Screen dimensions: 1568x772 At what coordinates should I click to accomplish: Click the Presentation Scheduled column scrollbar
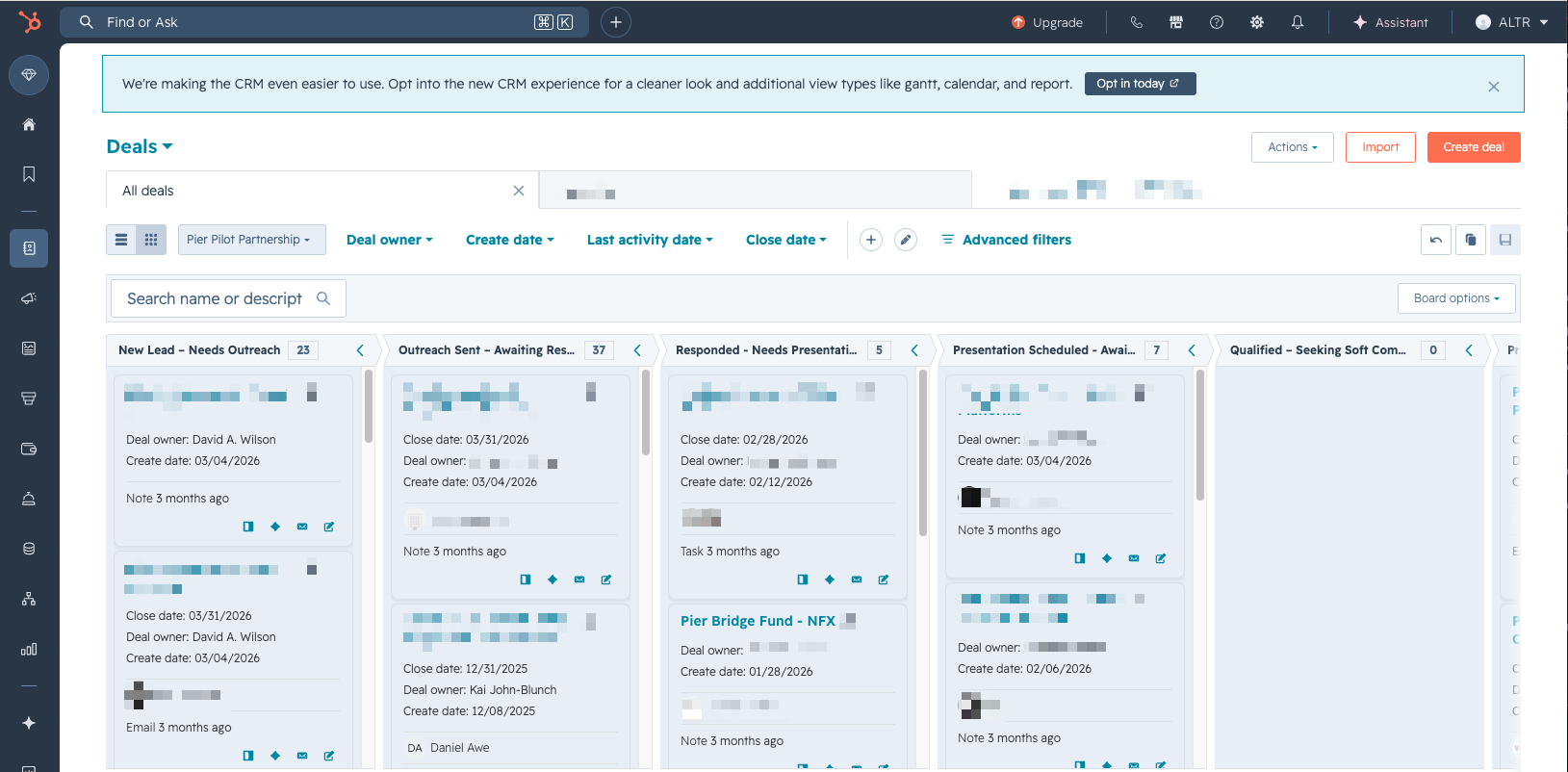tap(1200, 435)
